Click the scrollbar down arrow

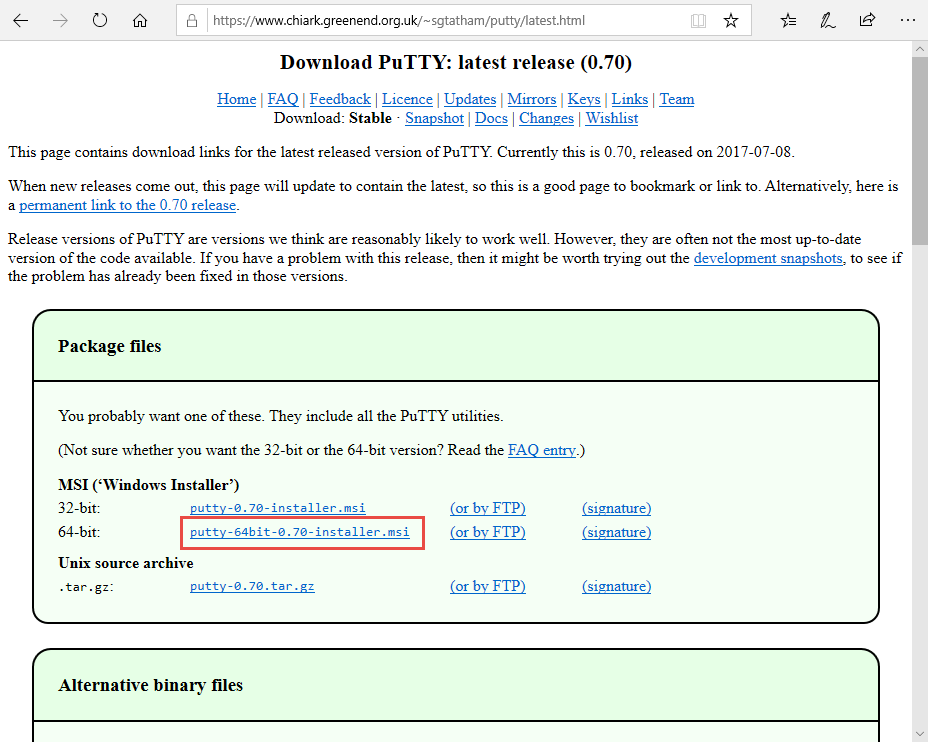click(x=920, y=734)
